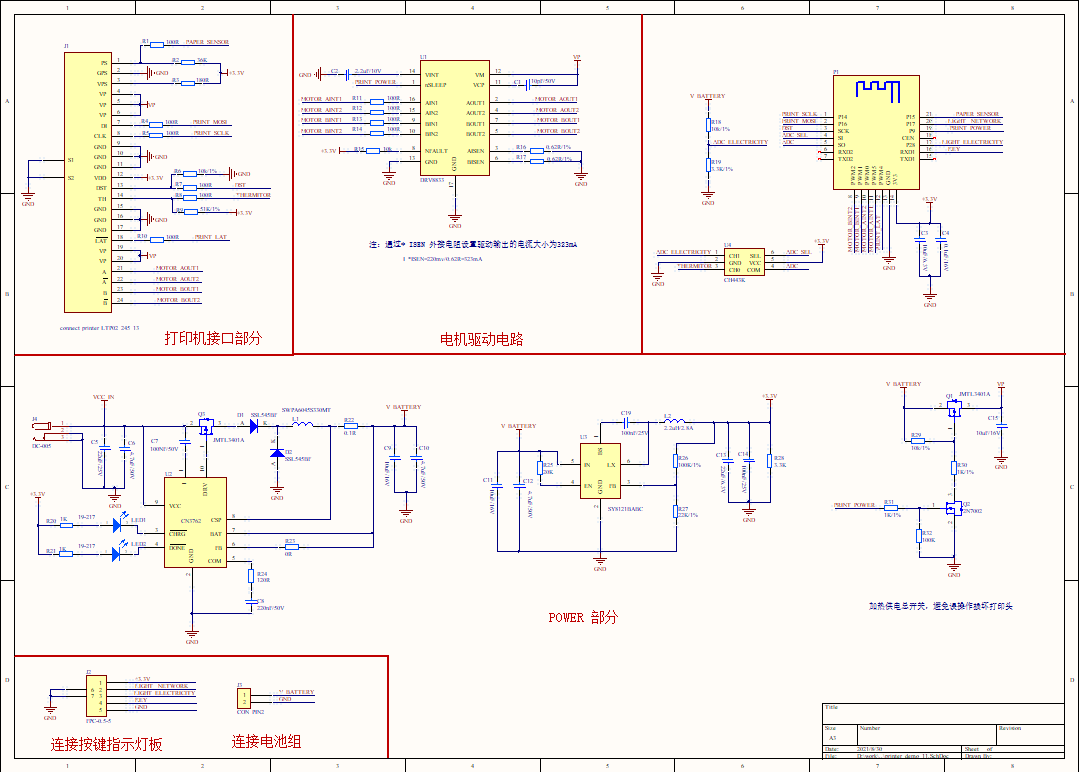Select the LIGHT_NETWORK label at J2

point(162,686)
